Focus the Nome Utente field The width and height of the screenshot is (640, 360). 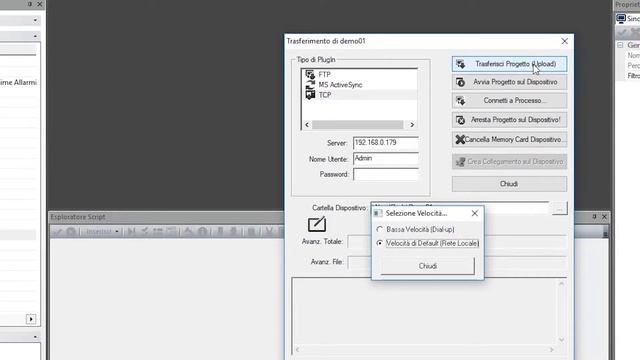pyautogui.click(x=386, y=158)
